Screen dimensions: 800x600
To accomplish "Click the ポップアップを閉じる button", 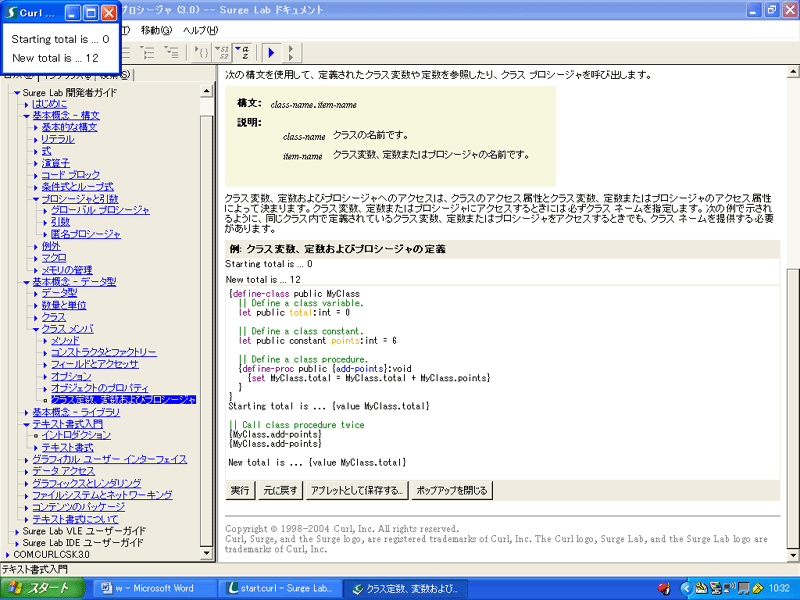I will click(452, 491).
